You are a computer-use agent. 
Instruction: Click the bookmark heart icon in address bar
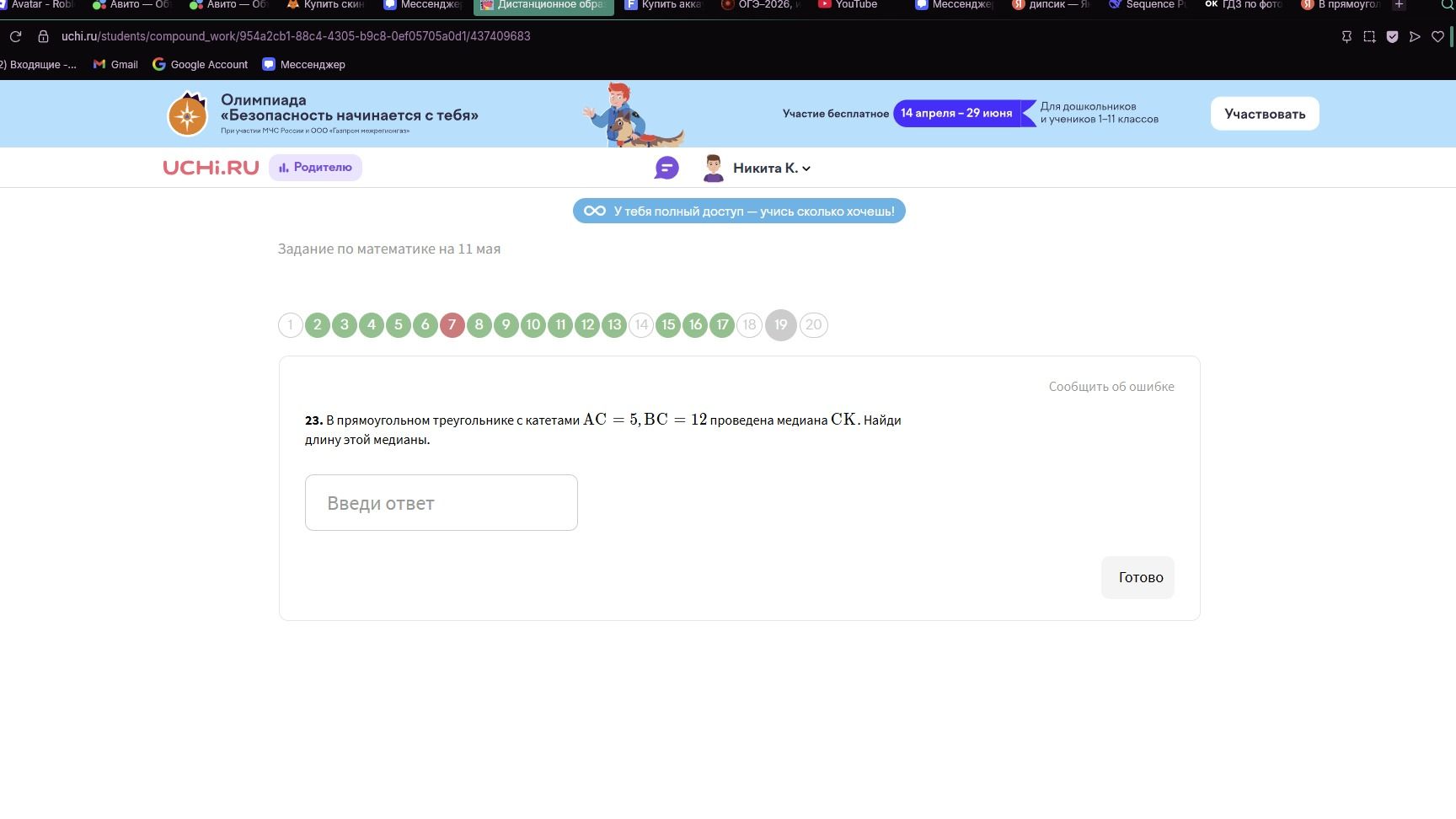click(1437, 36)
